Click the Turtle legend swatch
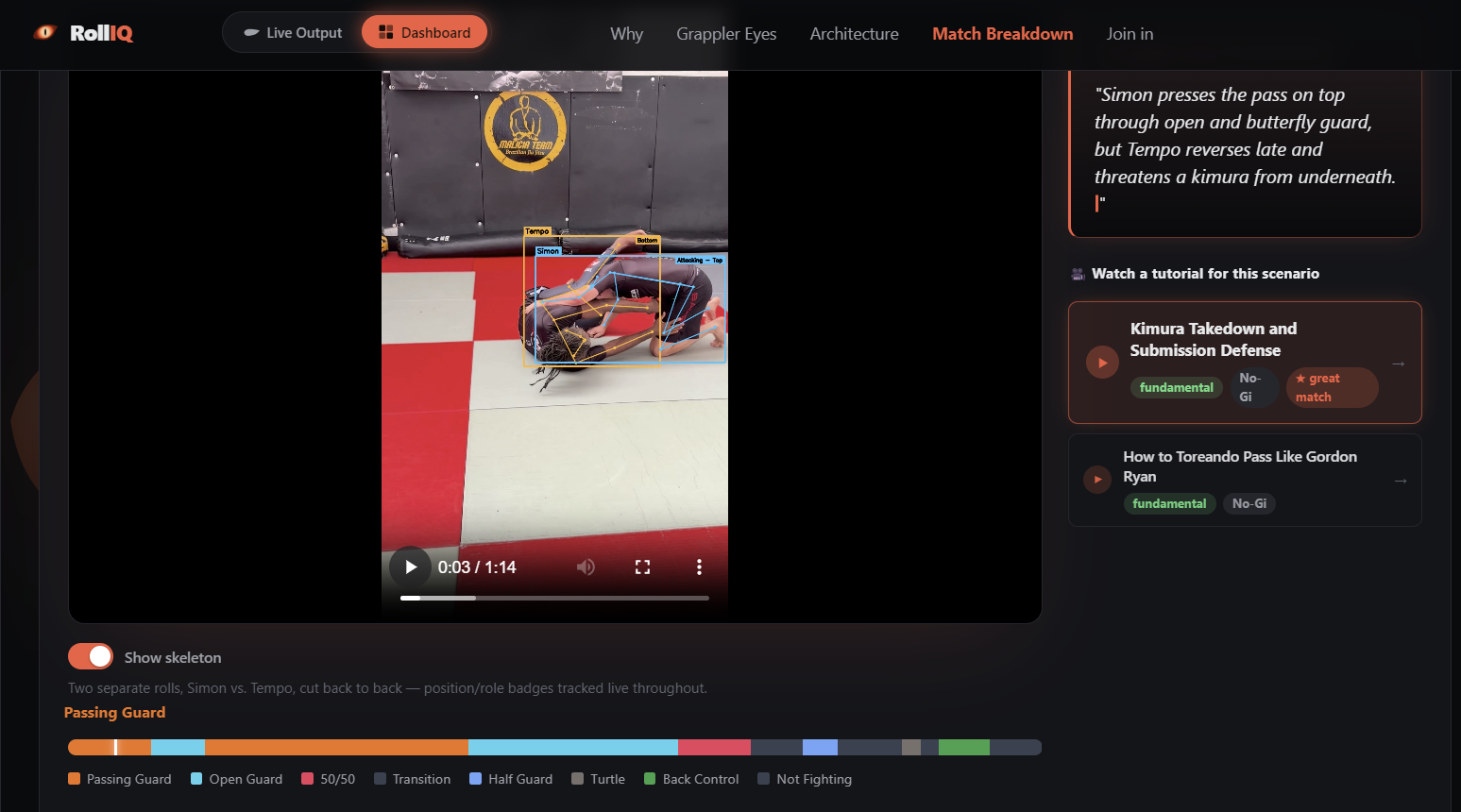Screen dimensions: 1461x812 (x=577, y=779)
